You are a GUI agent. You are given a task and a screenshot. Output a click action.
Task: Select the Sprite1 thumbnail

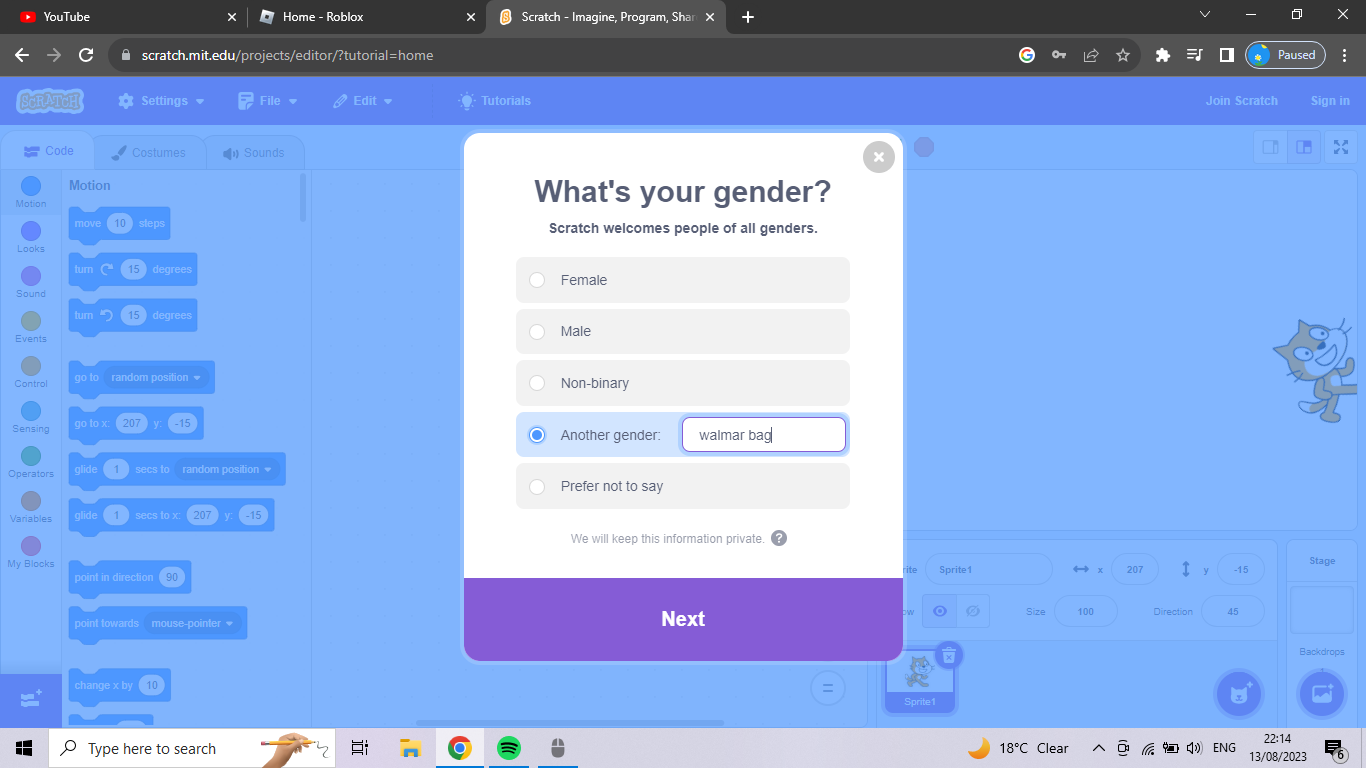click(920, 680)
